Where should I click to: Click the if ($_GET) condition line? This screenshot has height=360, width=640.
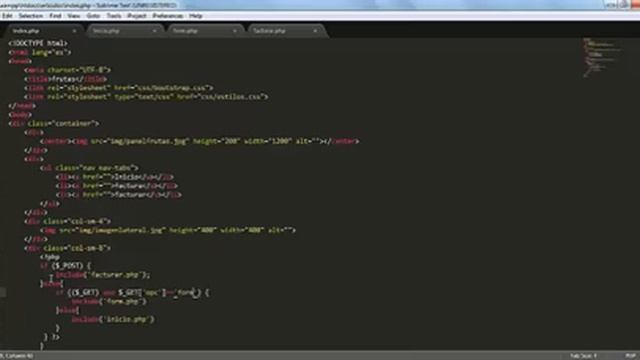[x=133, y=293]
